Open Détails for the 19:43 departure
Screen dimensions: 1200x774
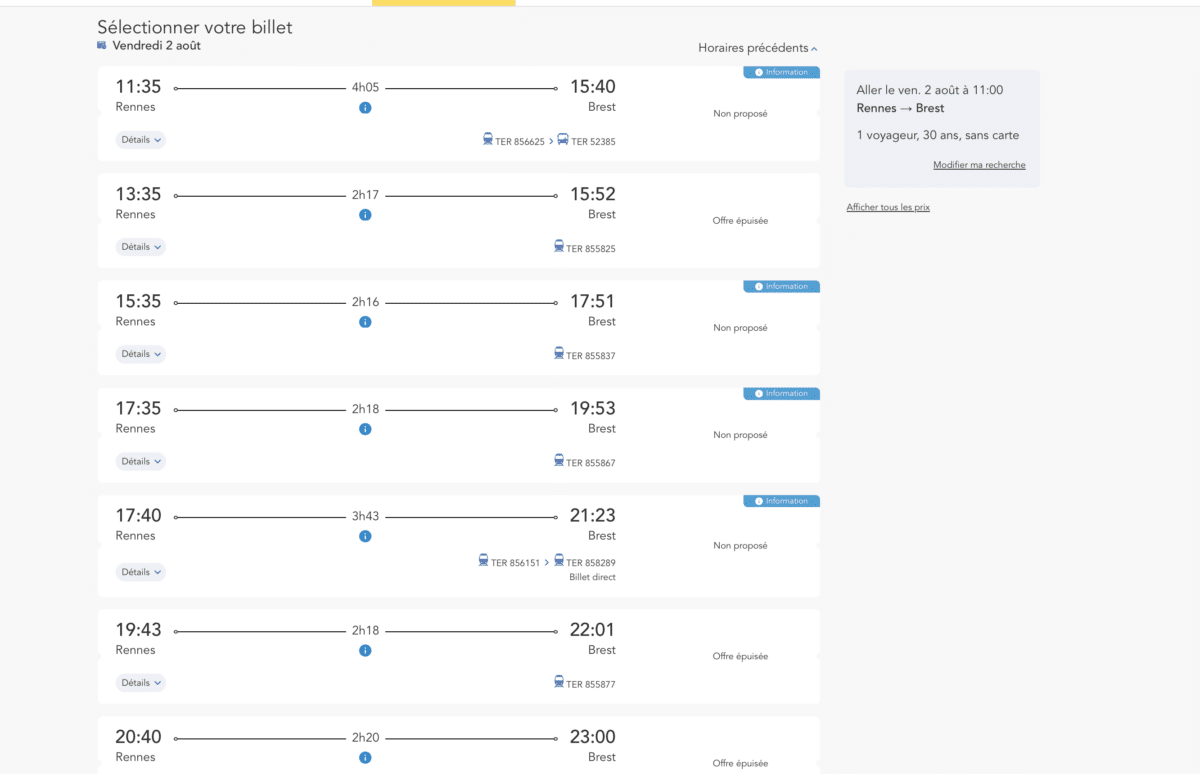click(x=141, y=683)
